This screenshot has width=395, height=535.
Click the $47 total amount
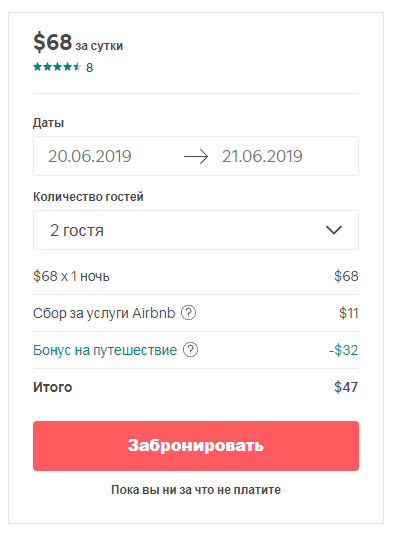click(346, 387)
